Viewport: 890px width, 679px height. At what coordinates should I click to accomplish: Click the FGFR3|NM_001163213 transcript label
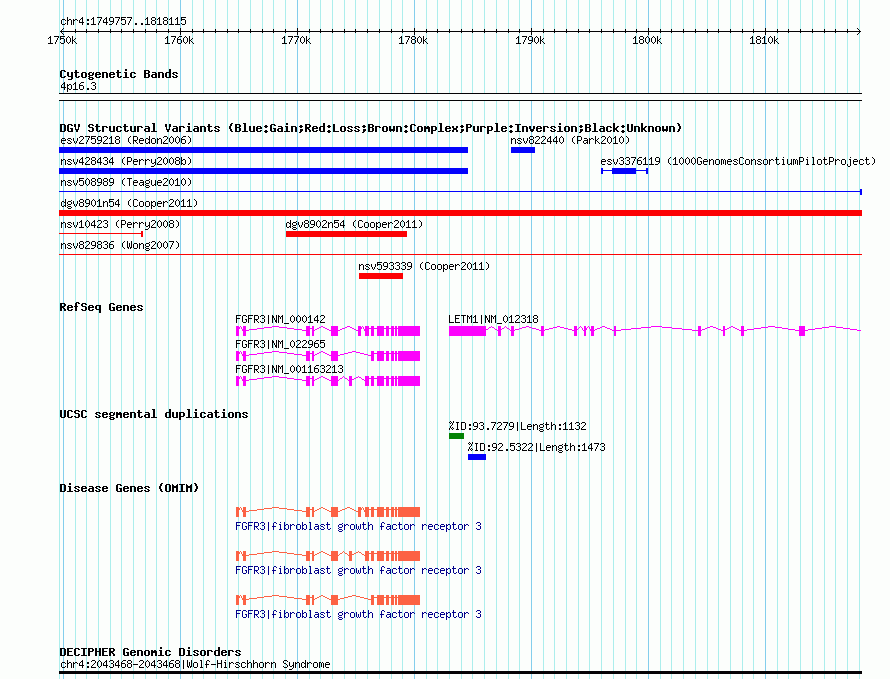click(289, 369)
